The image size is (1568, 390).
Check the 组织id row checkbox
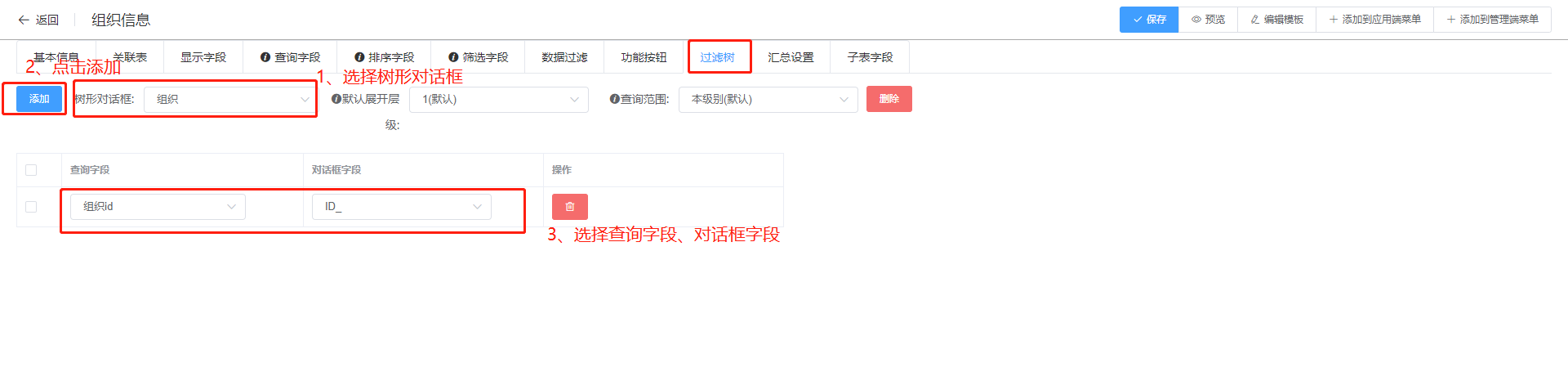(x=31, y=207)
